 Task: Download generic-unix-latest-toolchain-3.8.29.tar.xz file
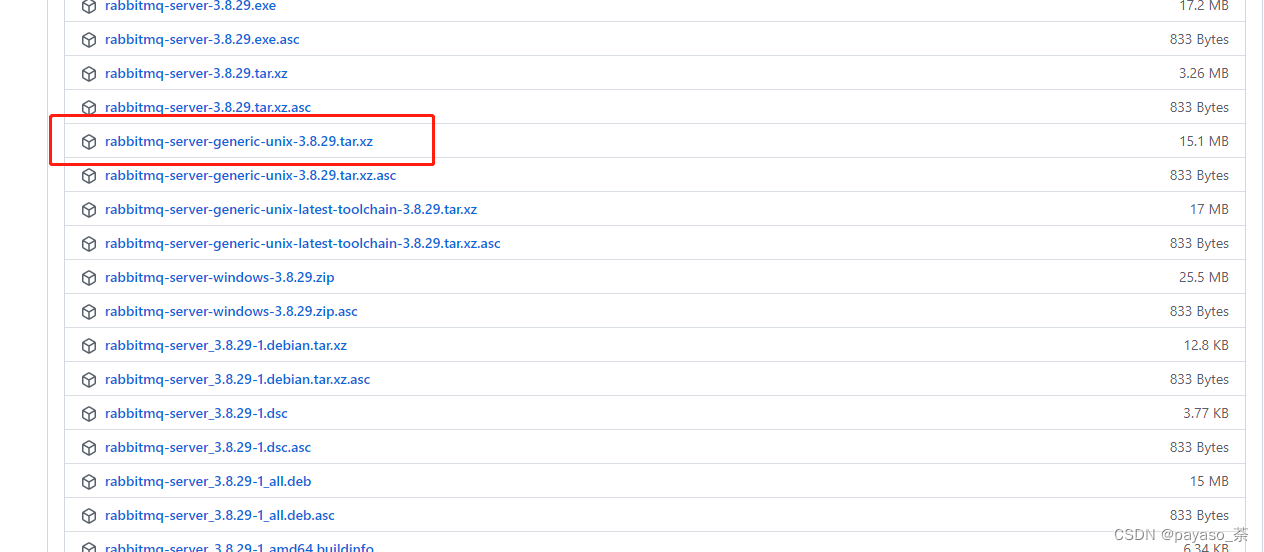[x=291, y=210]
